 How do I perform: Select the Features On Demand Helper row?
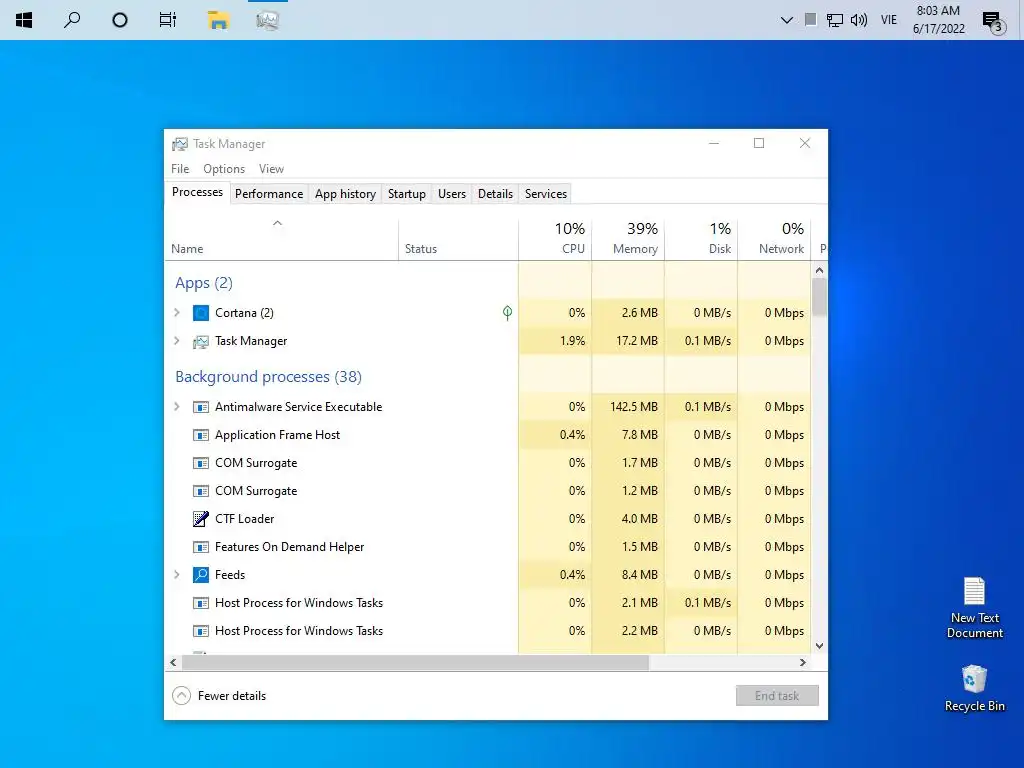(x=487, y=547)
